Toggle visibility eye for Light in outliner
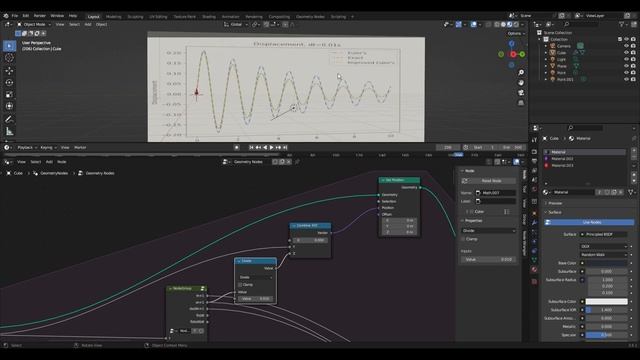Screen dimensions: 640x360 click(x=627, y=59)
